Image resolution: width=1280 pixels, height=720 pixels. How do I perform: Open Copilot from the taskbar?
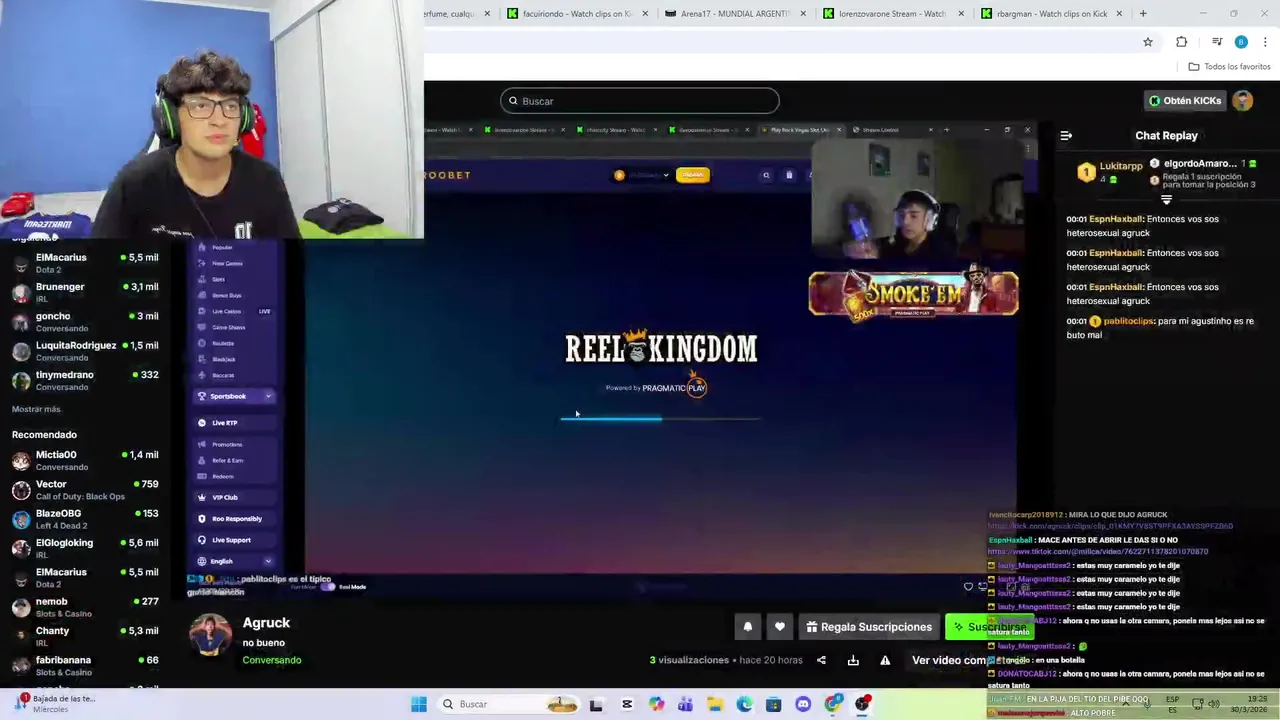(656, 704)
